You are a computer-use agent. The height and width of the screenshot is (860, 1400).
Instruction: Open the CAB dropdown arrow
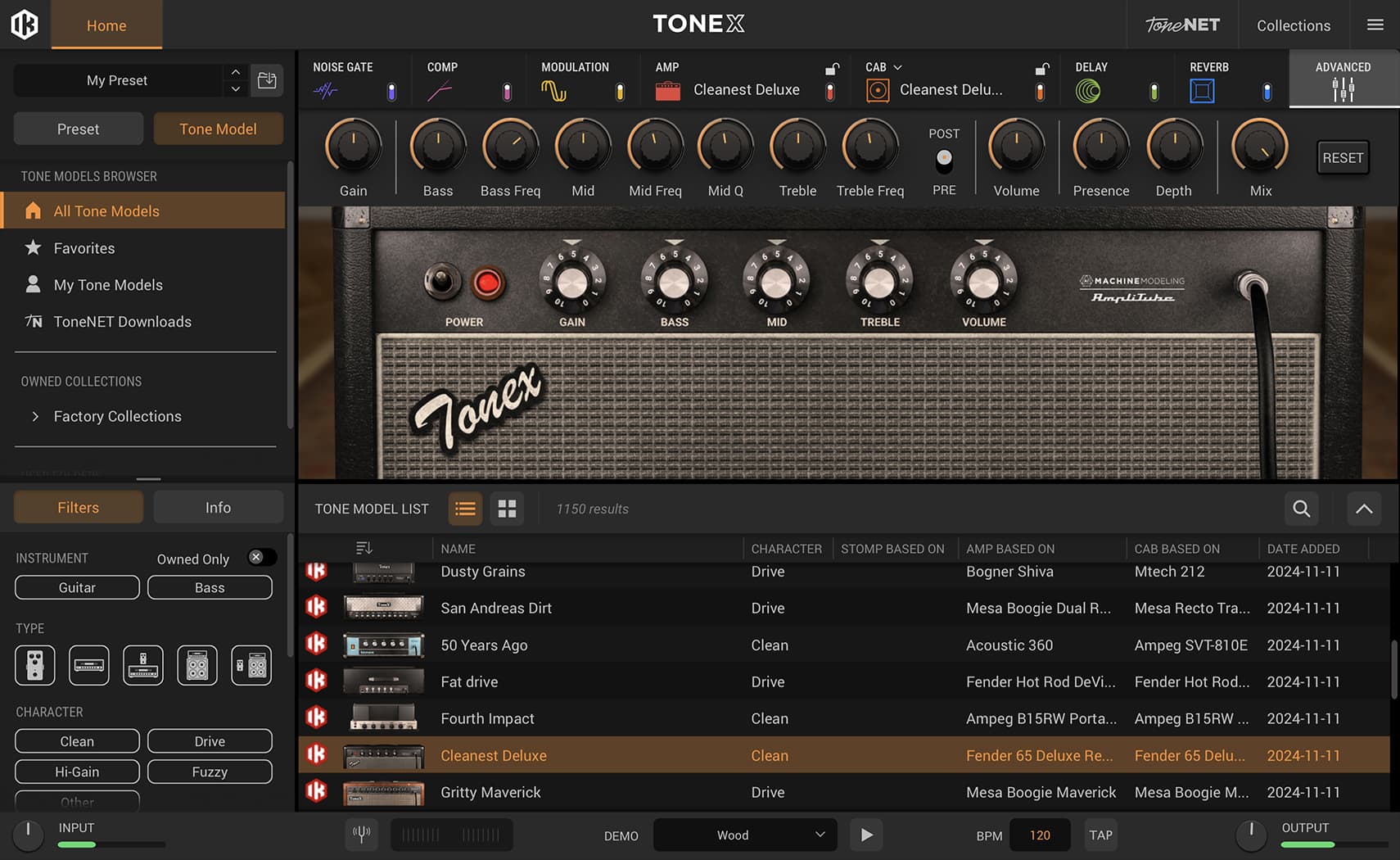(897, 67)
